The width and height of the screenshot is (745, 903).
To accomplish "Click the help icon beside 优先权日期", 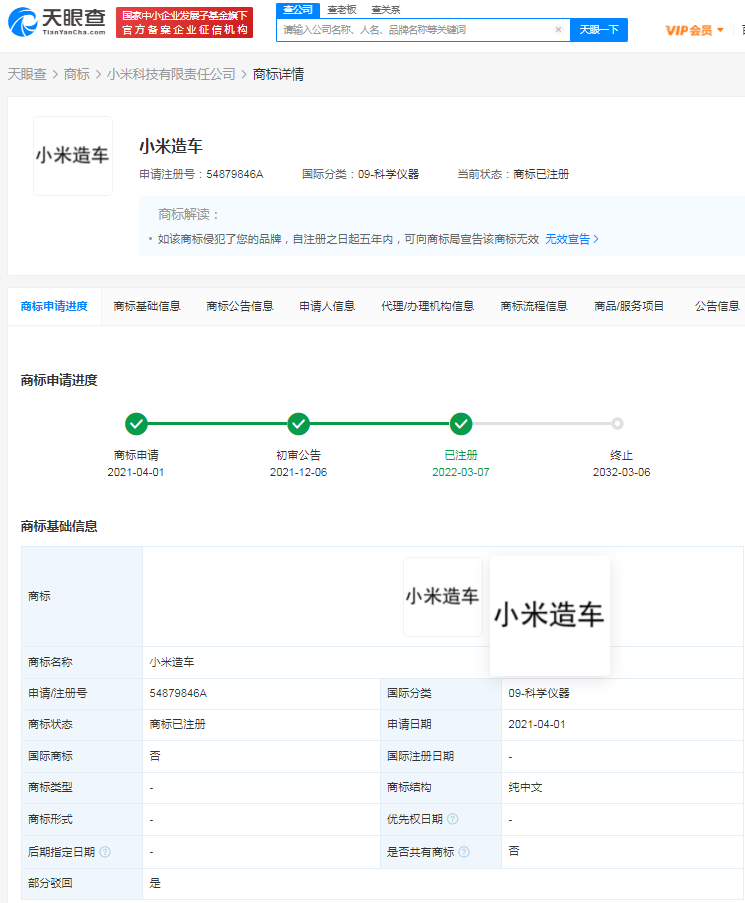I will tap(453, 819).
